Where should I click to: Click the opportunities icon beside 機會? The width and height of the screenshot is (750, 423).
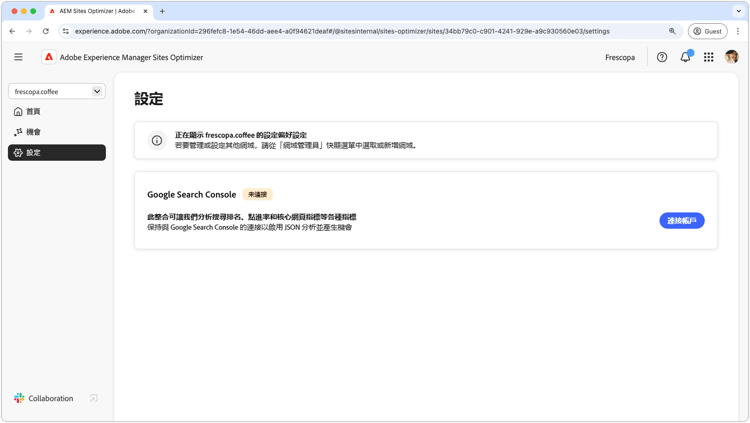click(18, 132)
